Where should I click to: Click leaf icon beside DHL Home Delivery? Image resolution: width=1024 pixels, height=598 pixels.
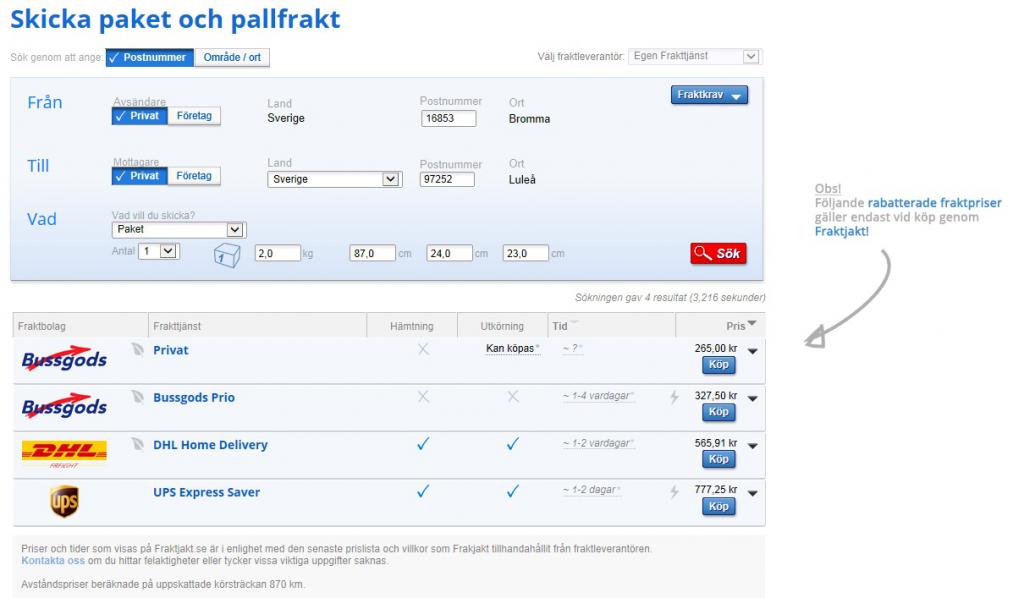click(137, 444)
